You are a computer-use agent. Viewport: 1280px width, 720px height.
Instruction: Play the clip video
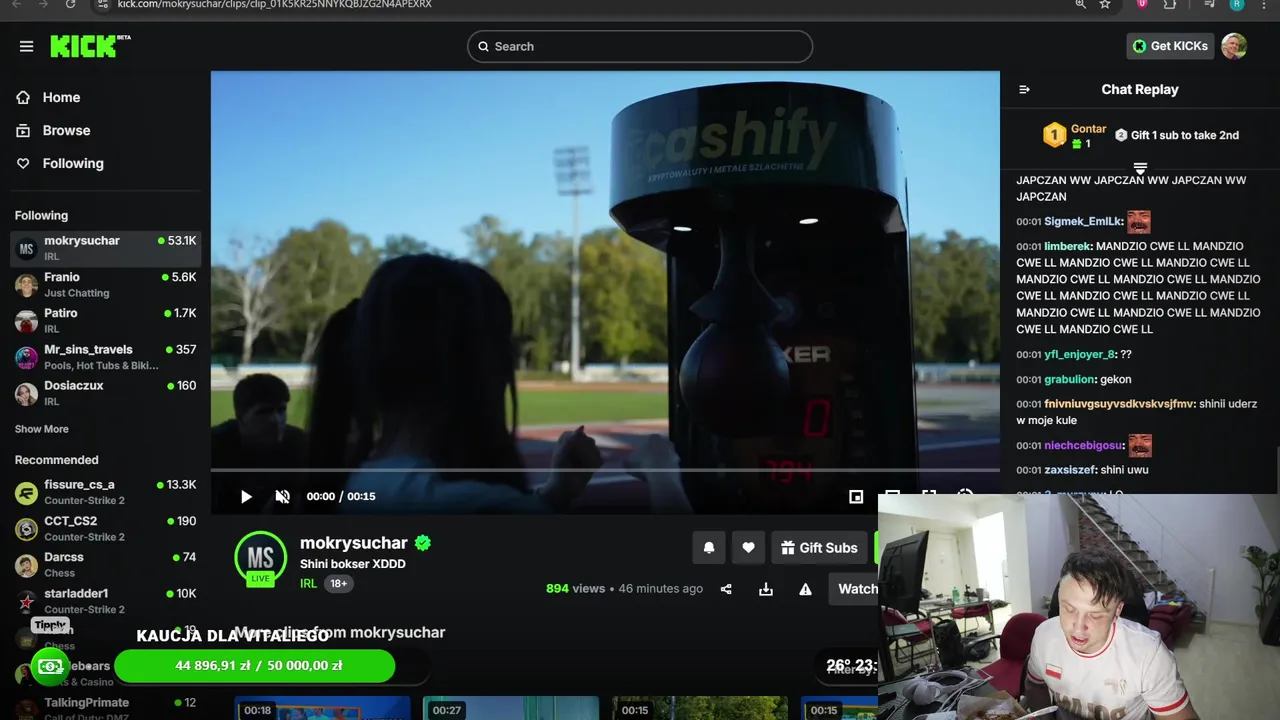pos(246,496)
